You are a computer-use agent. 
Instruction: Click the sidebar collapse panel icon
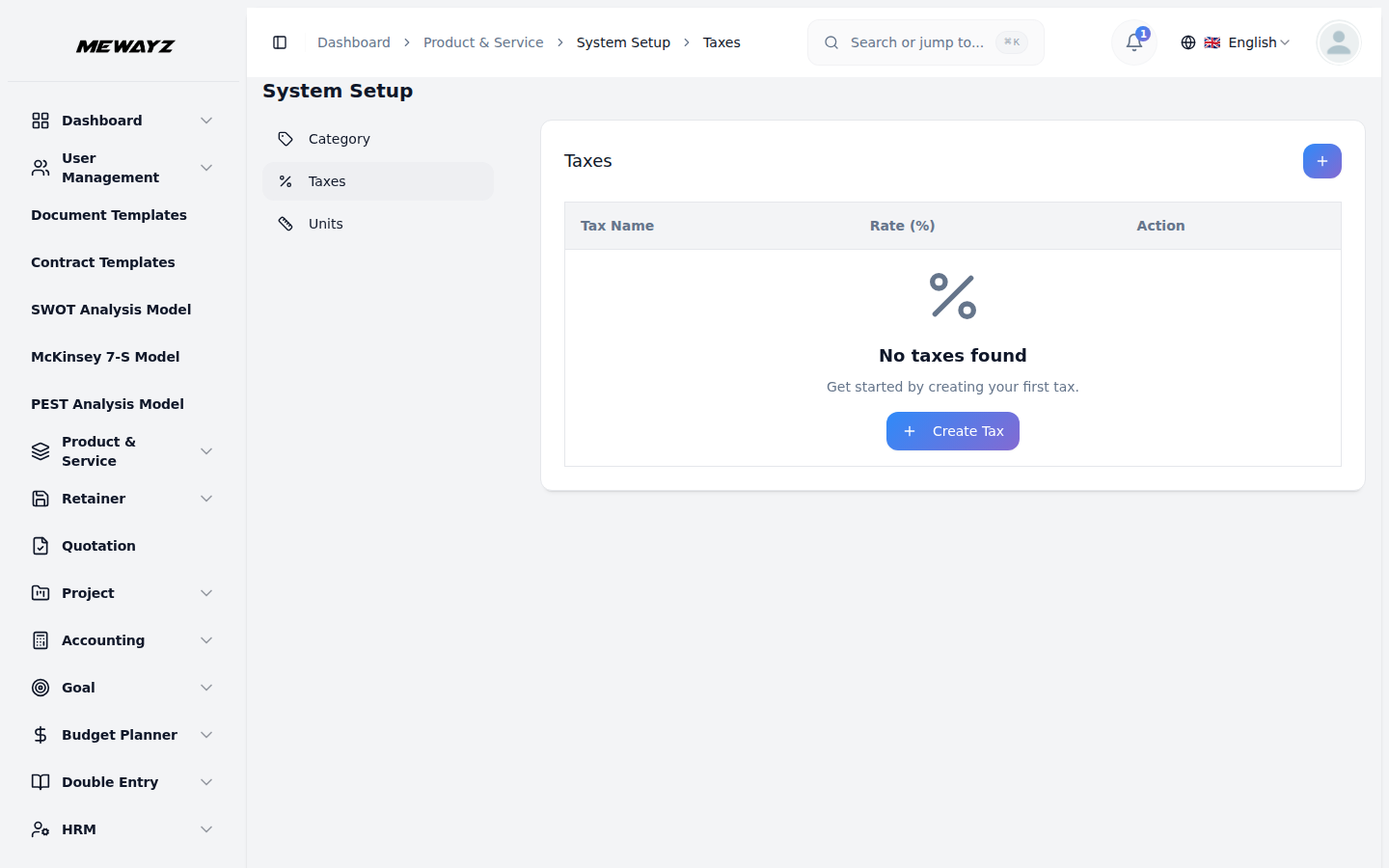tap(280, 42)
